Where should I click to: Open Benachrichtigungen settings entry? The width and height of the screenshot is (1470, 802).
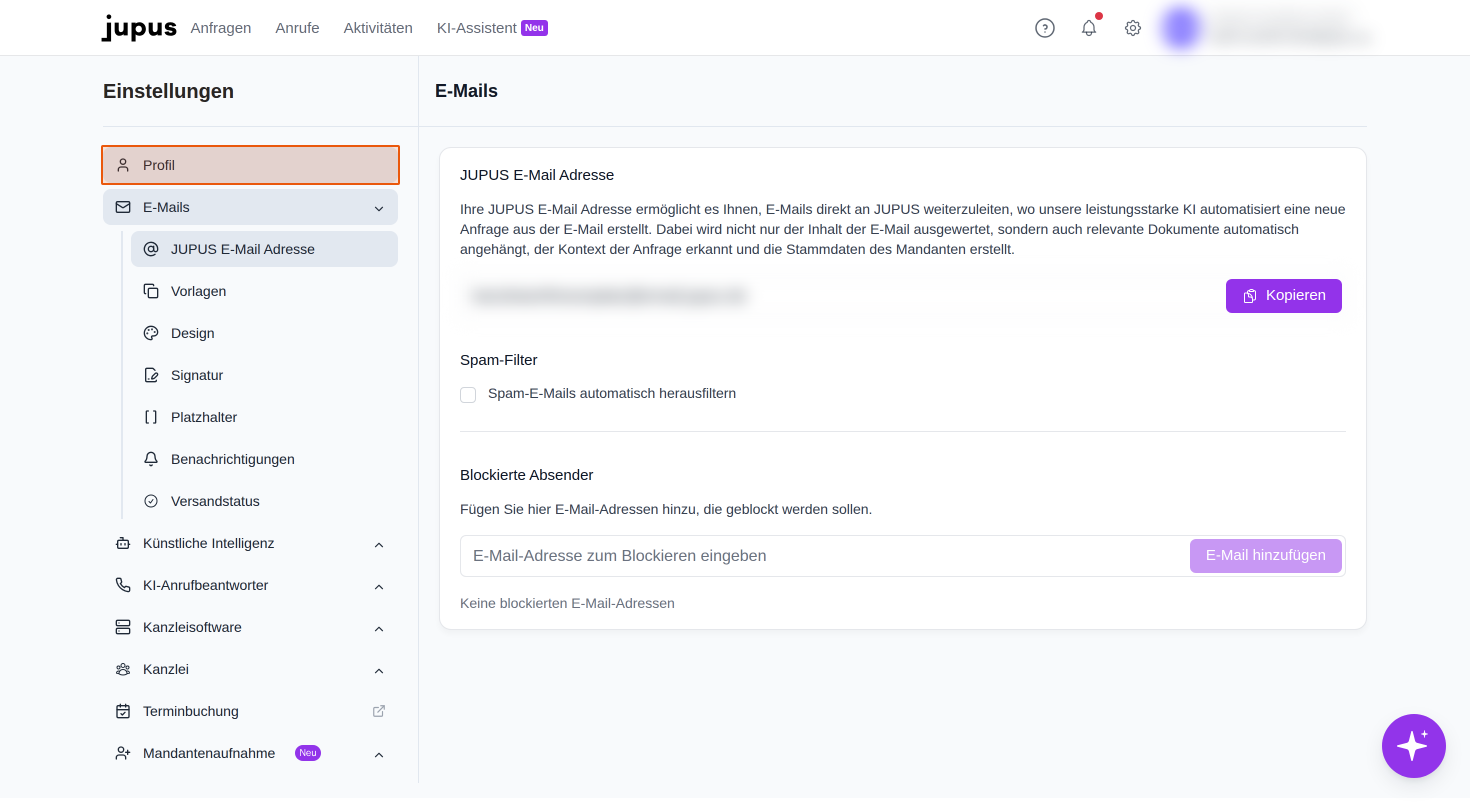point(264,459)
